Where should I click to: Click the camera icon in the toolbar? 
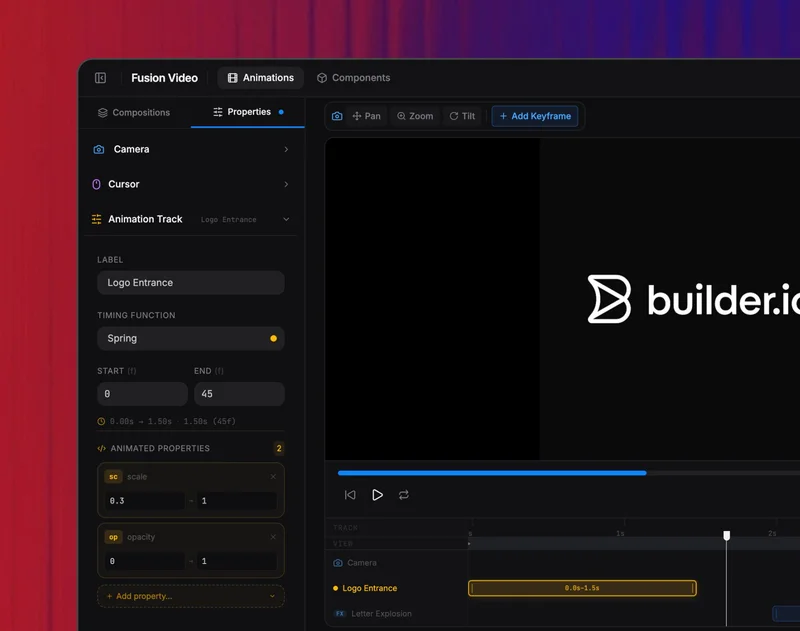(337, 116)
